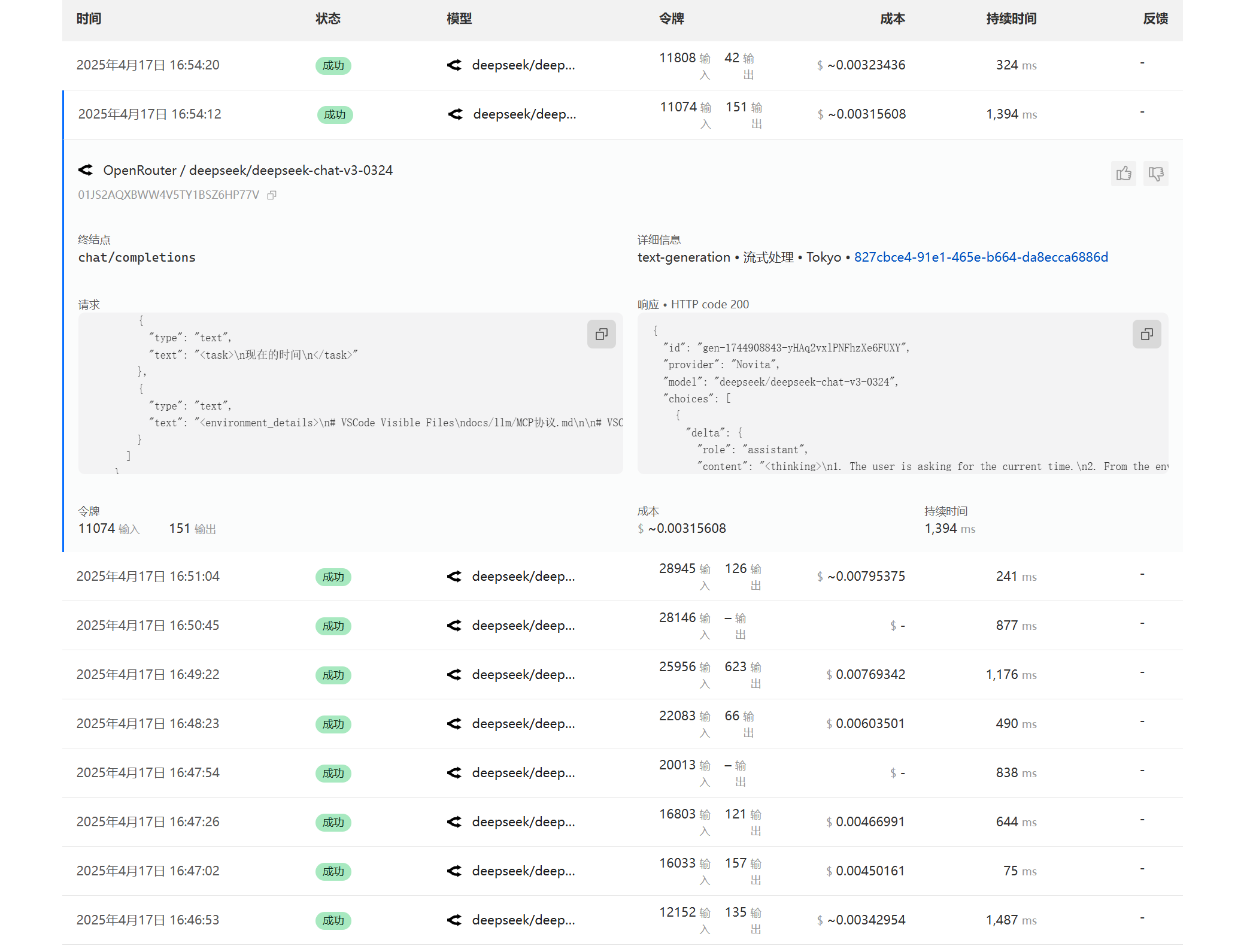The width and height of the screenshot is (1250, 952).
Task: Click inside the request JSON code box
Action: tap(350, 389)
